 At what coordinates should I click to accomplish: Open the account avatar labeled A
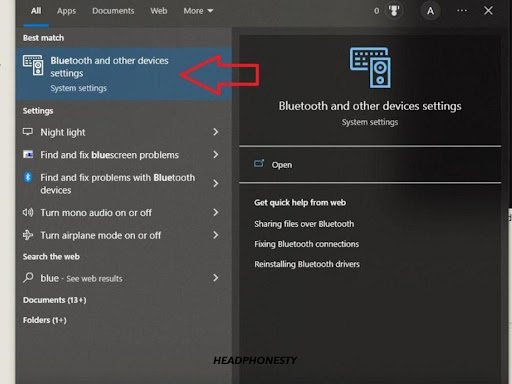click(x=430, y=11)
